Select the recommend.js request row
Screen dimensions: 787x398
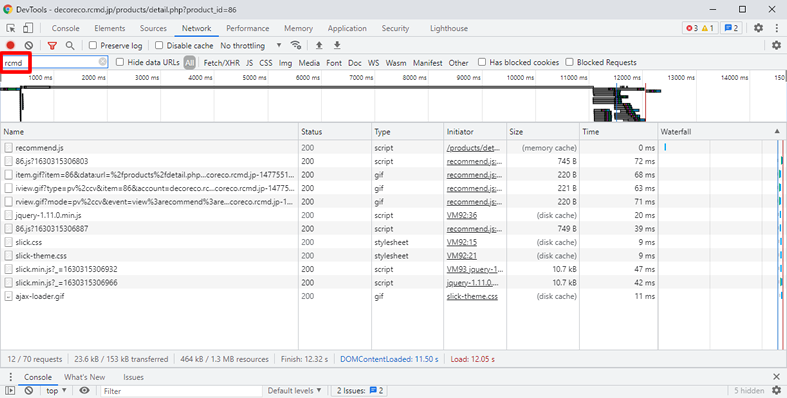pos(329,148)
